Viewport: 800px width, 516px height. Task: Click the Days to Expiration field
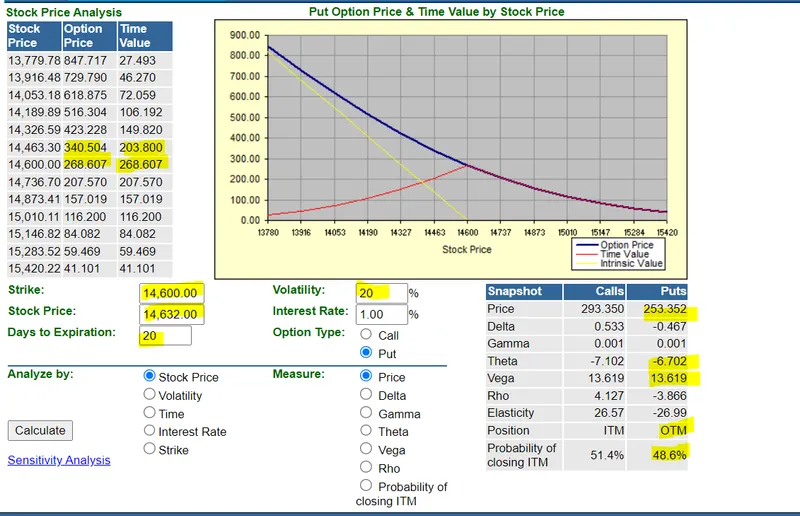click(x=165, y=335)
